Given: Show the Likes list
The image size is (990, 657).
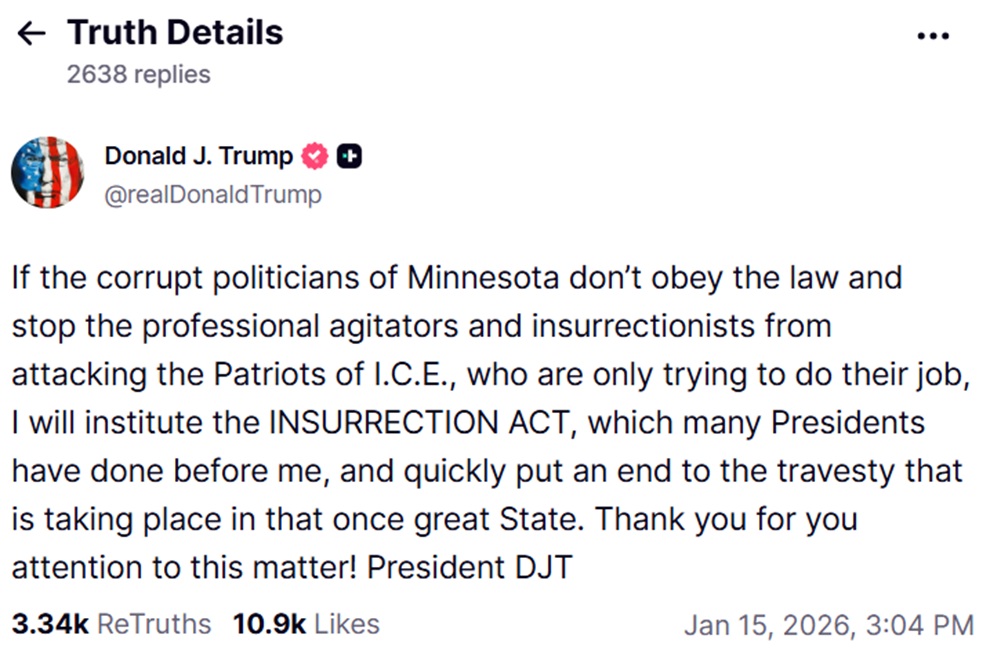Looking at the screenshot, I should tap(346, 624).
